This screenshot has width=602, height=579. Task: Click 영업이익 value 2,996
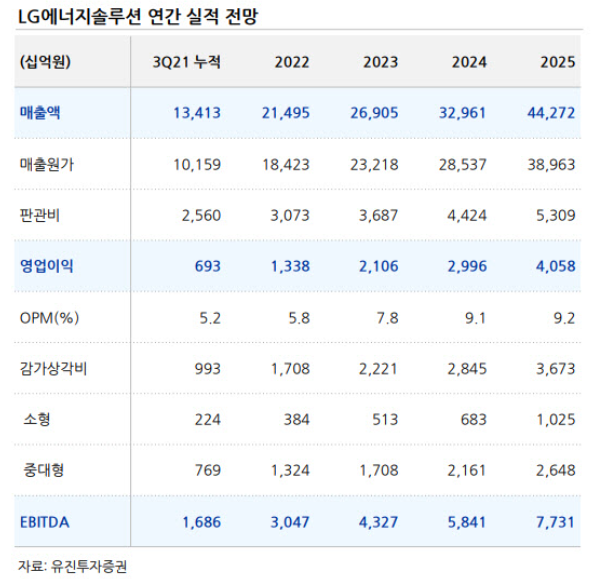pos(467,267)
